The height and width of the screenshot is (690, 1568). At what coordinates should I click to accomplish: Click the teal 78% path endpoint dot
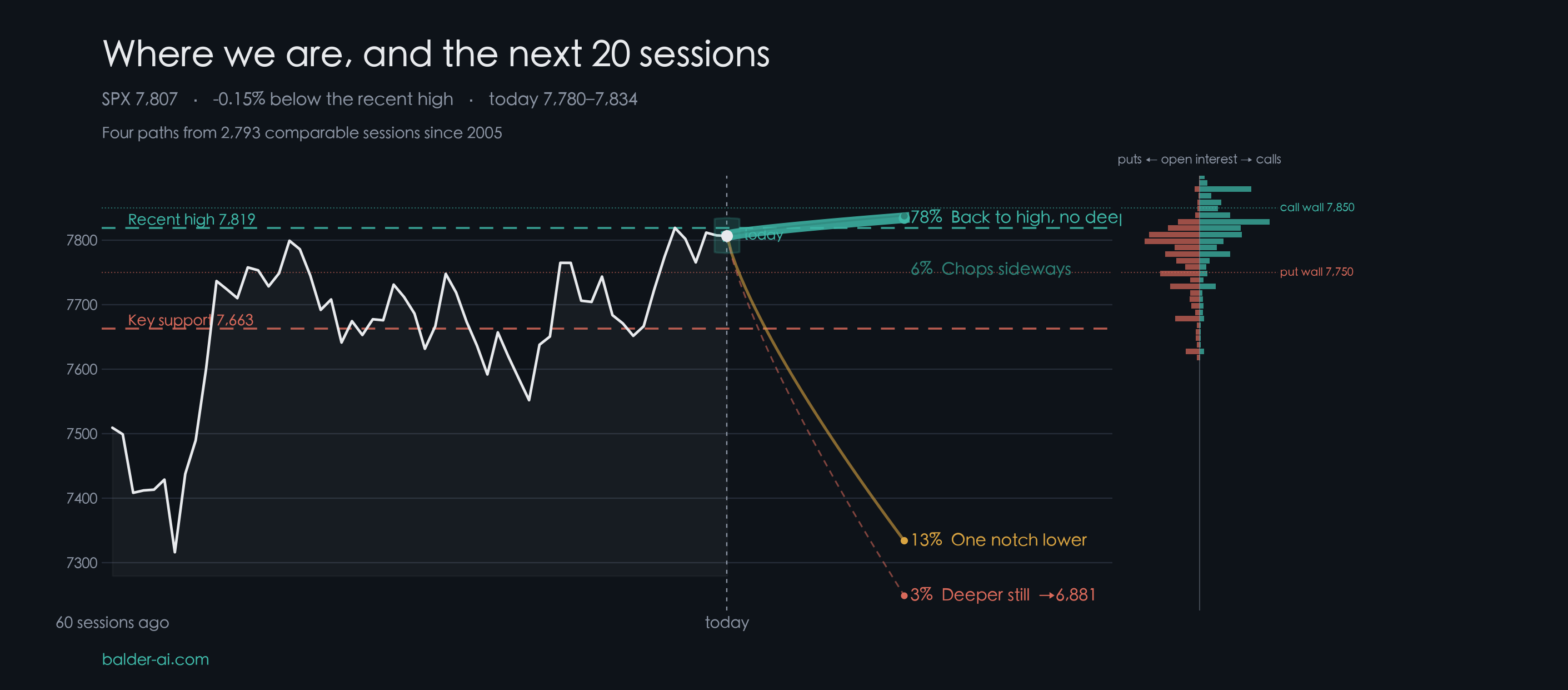coord(904,217)
